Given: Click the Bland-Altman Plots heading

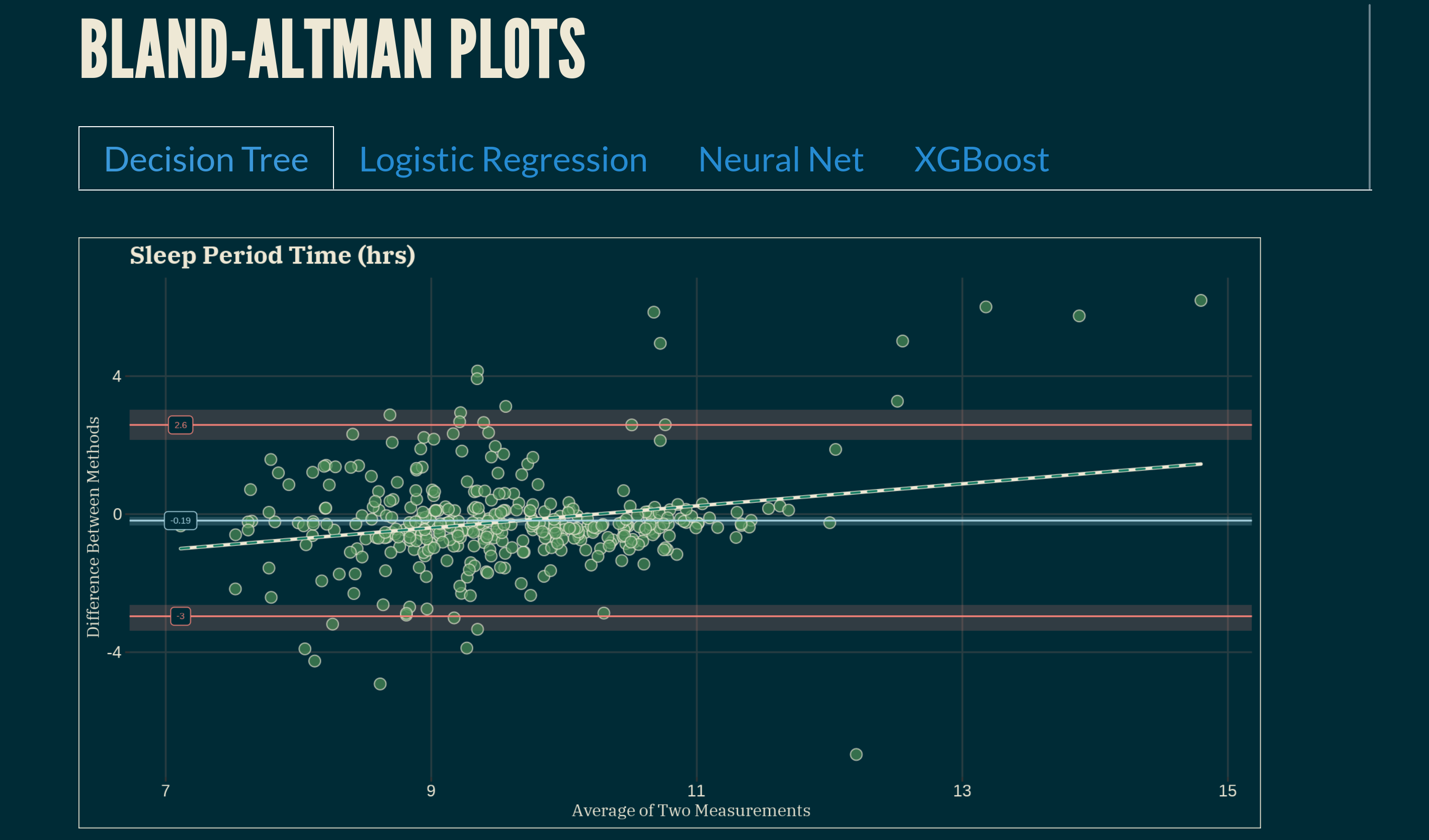Looking at the screenshot, I should click(332, 49).
